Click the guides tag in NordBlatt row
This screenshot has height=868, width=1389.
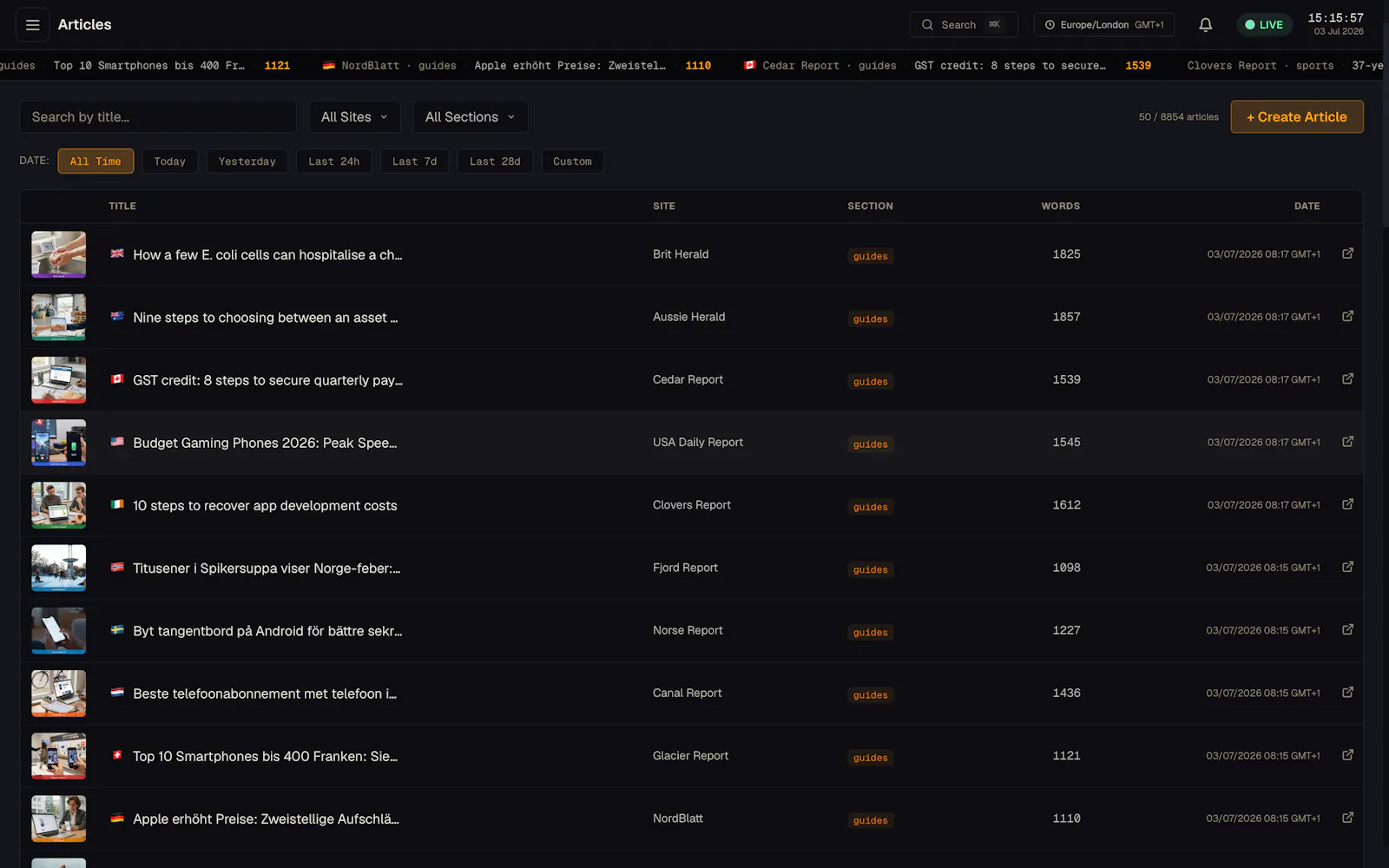coord(871,820)
